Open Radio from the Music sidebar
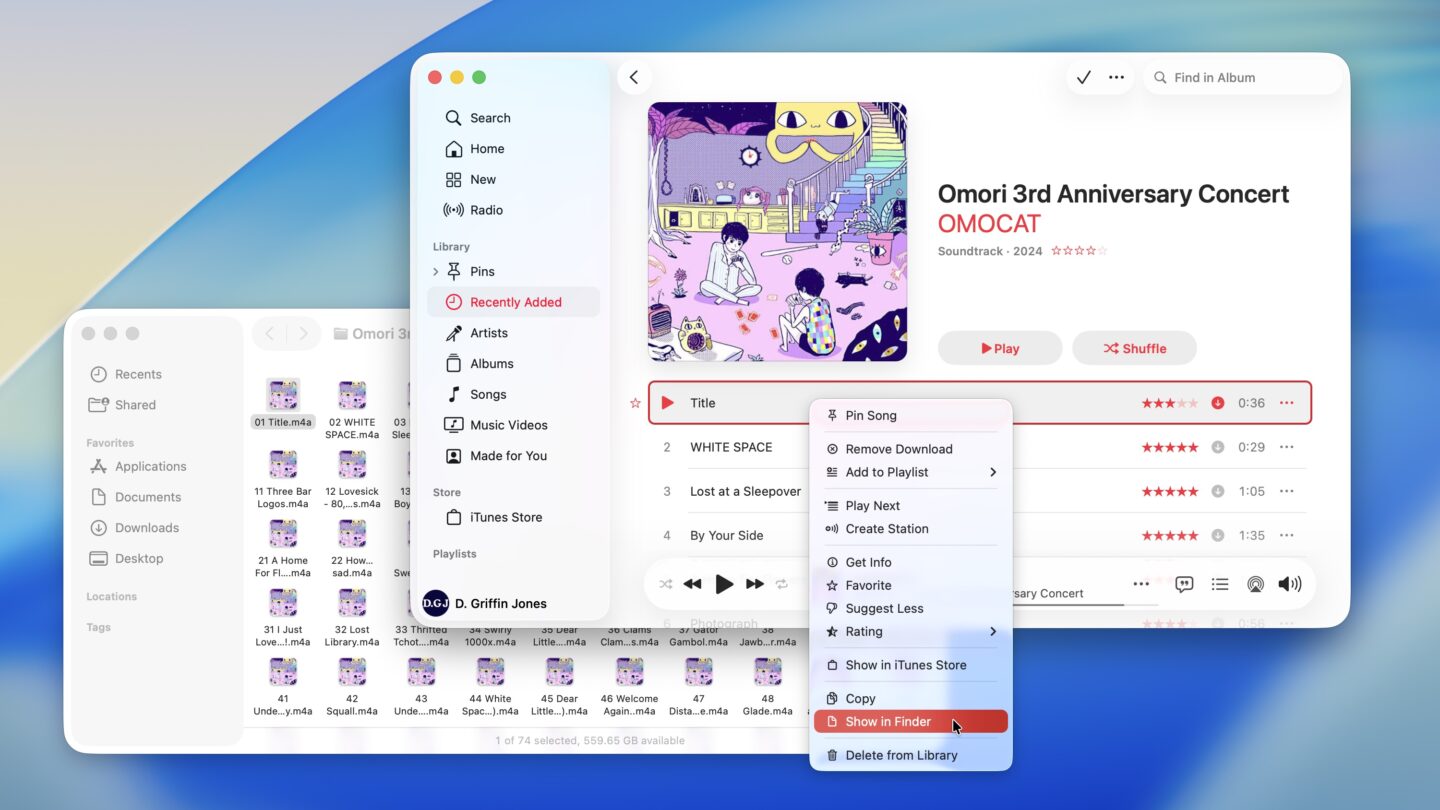The image size is (1440, 810). click(487, 210)
